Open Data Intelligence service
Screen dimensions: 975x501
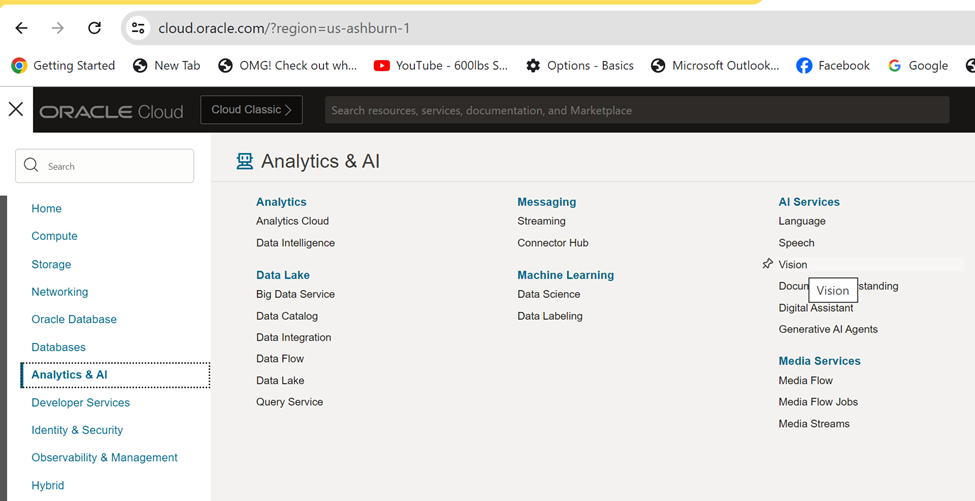[295, 242]
